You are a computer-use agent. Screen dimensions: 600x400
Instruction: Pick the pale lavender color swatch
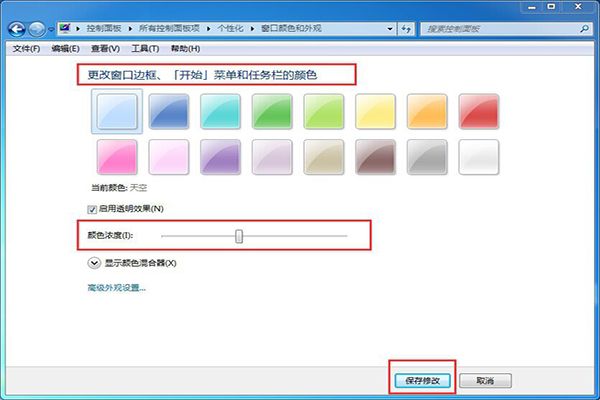[272, 157]
